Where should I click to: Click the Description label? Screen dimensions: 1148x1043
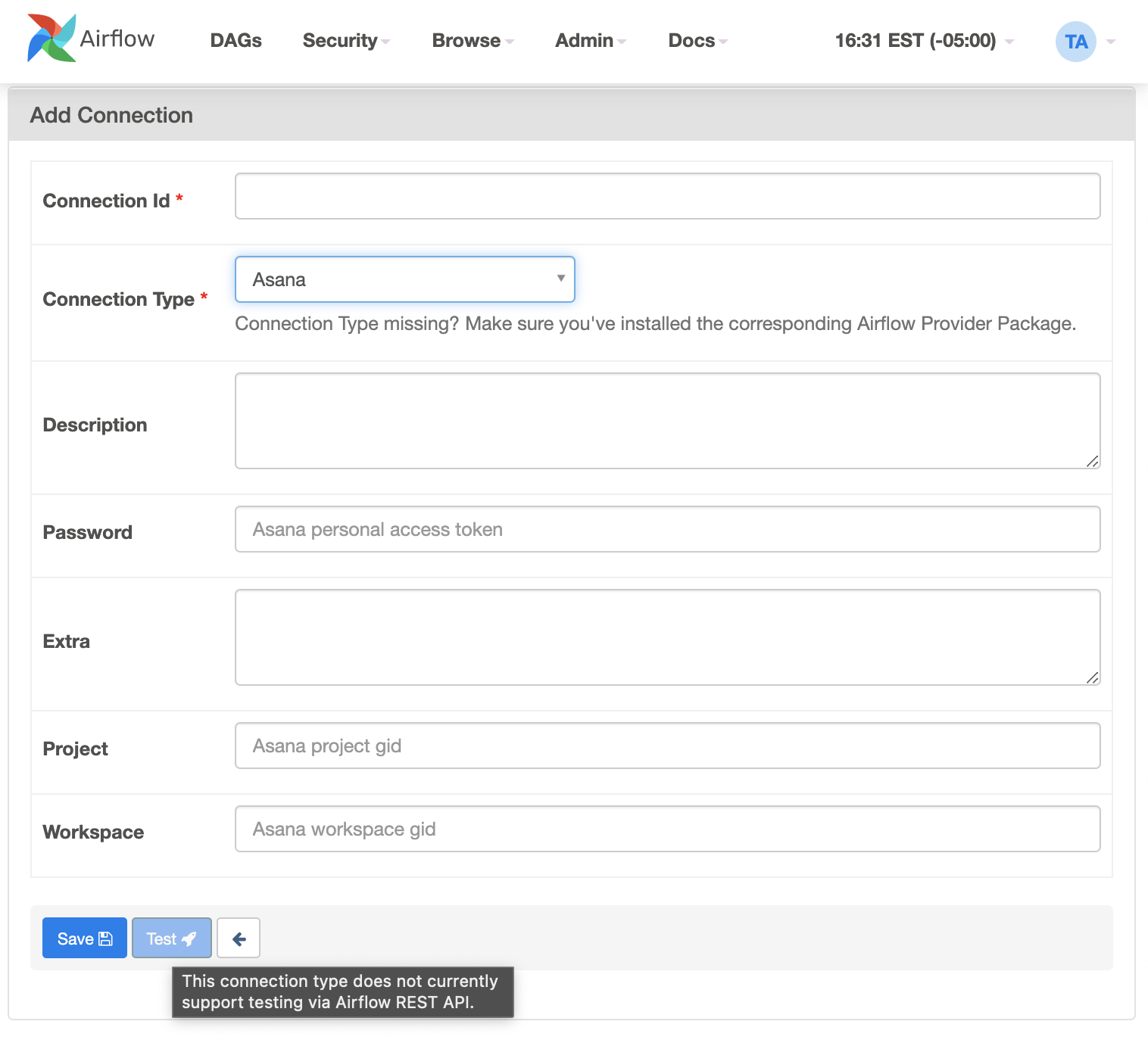point(95,425)
